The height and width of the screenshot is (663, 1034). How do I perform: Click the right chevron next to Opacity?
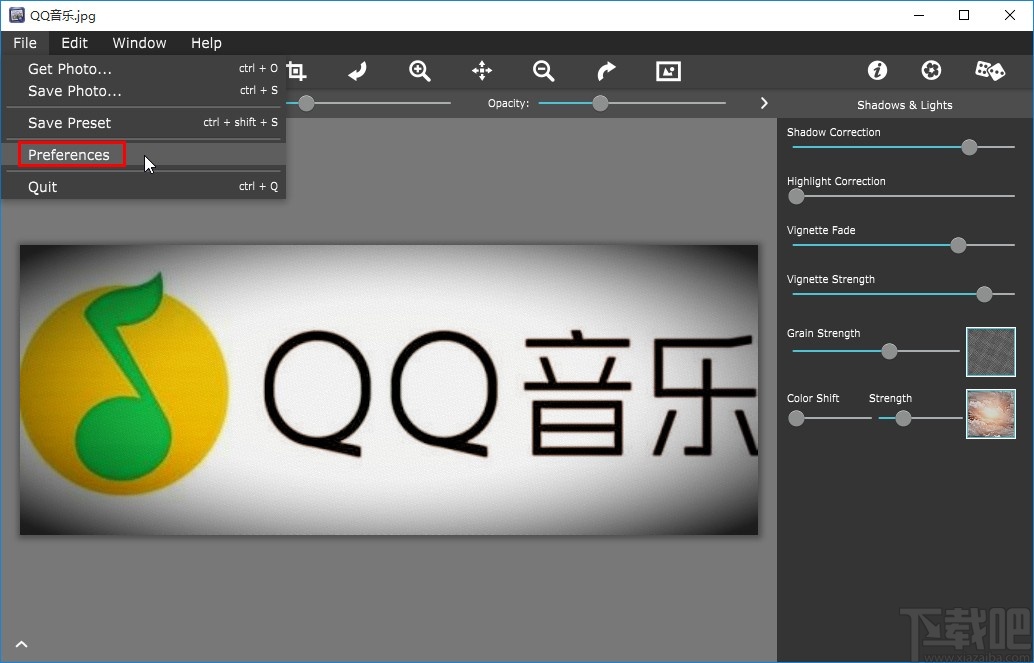pyautogui.click(x=764, y=103)
